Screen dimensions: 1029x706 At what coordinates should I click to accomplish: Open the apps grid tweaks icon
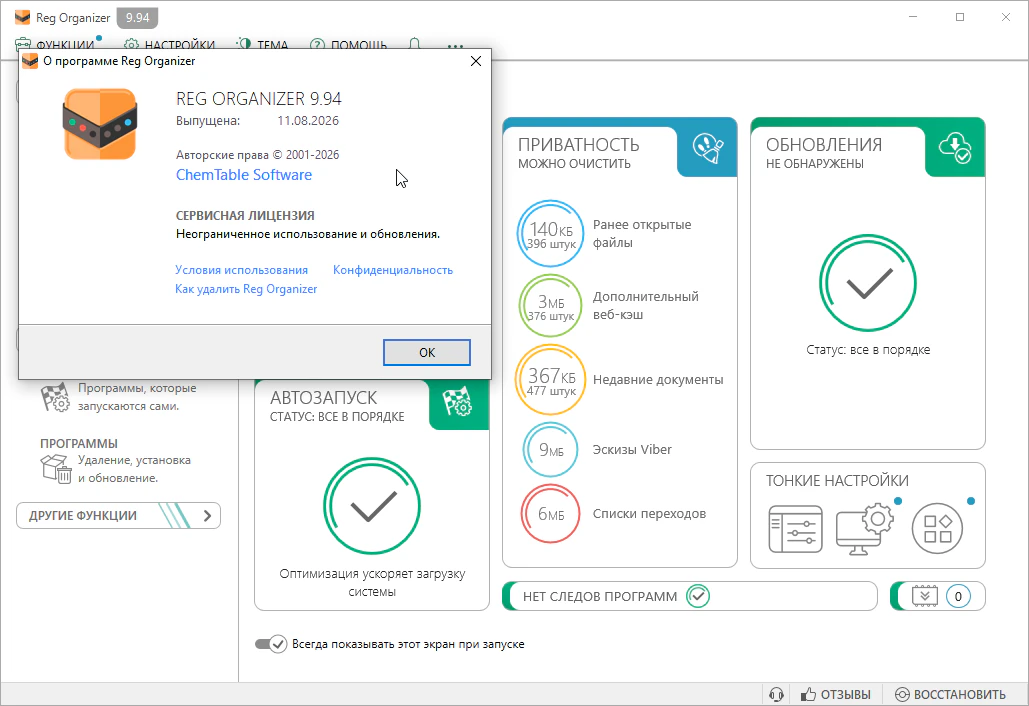tap(937, 529)
